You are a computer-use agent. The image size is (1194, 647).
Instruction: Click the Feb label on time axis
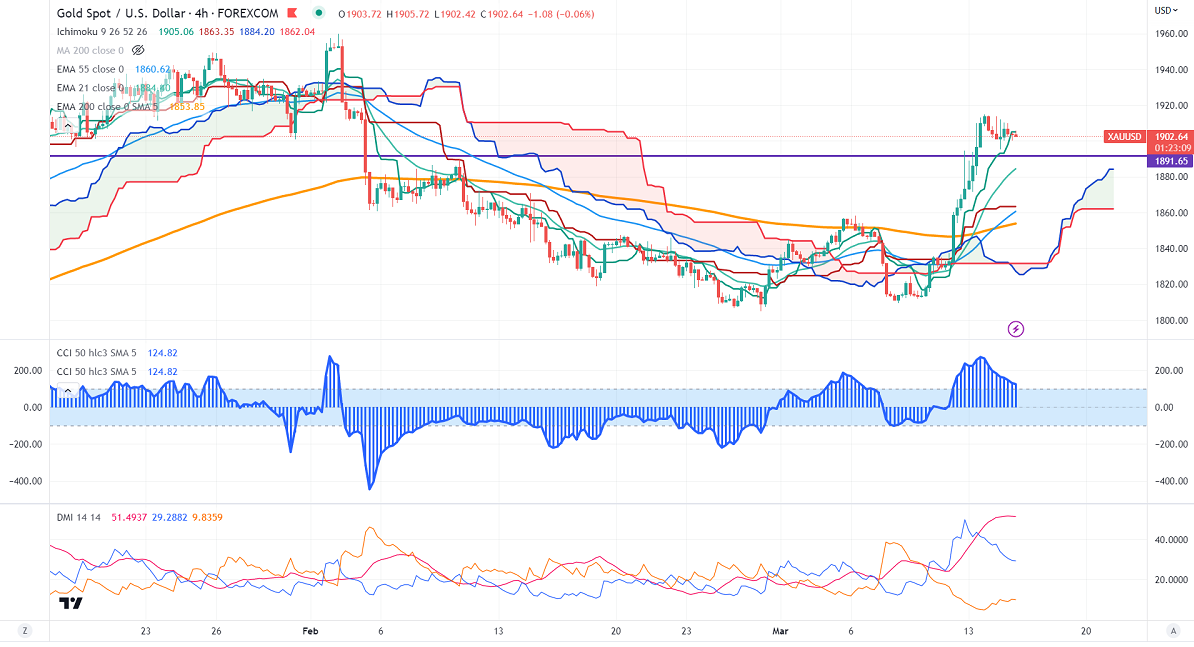(x=310, y=631)
